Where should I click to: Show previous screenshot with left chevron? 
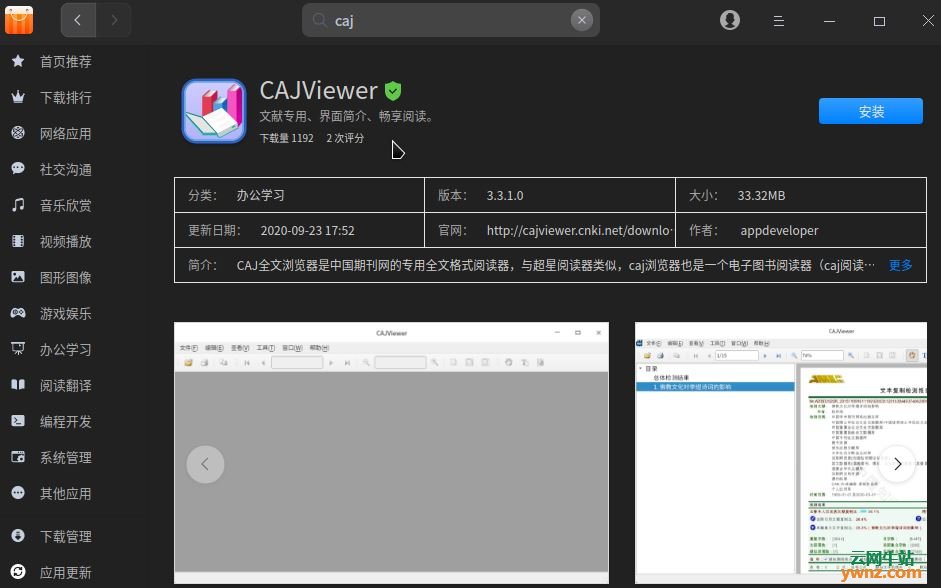click(x=205, y=464)
